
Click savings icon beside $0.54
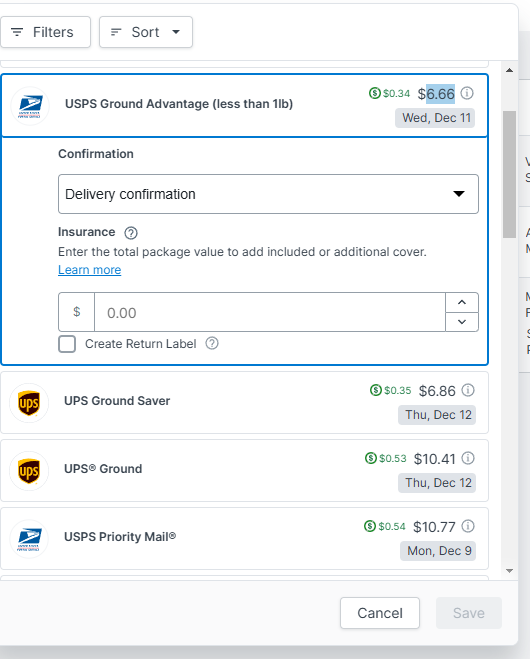pos(370,526)
